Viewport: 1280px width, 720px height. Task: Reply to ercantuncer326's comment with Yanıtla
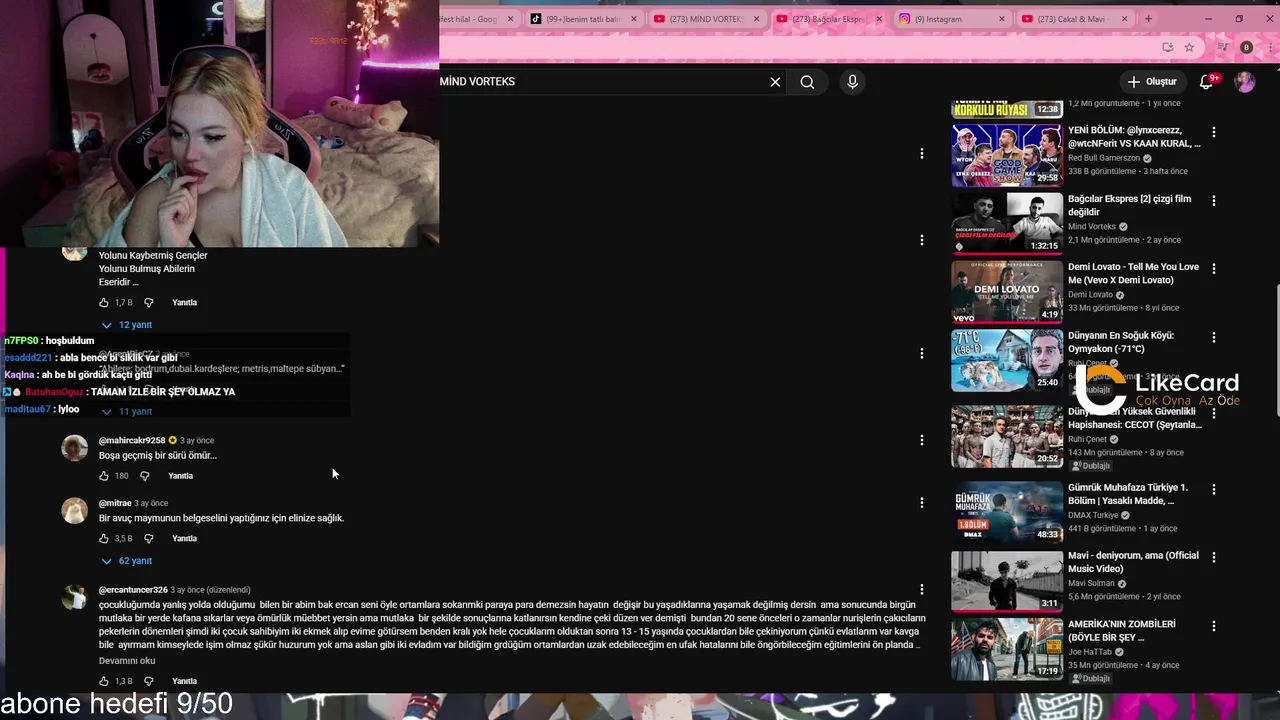click(x=184, y=681)
